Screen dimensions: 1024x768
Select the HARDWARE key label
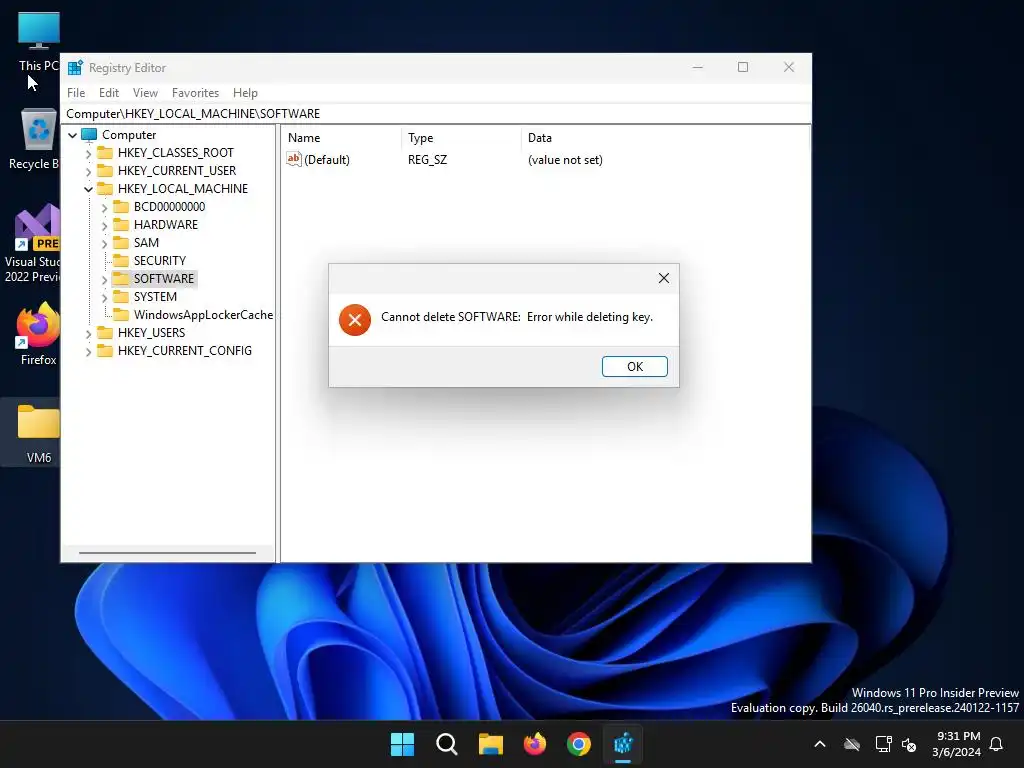click(x=166, y=225)
